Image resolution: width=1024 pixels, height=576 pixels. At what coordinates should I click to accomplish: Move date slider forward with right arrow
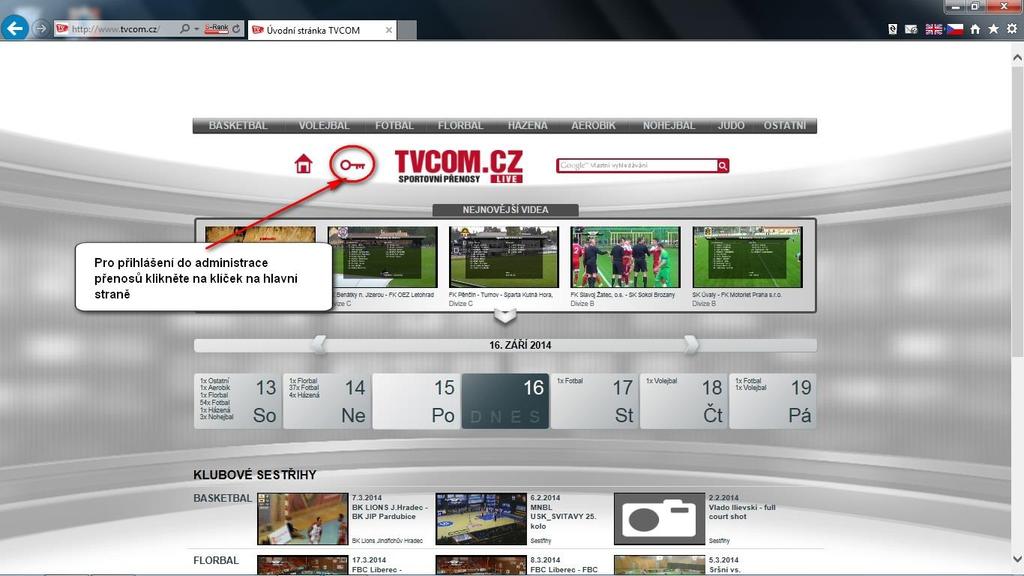691,344
